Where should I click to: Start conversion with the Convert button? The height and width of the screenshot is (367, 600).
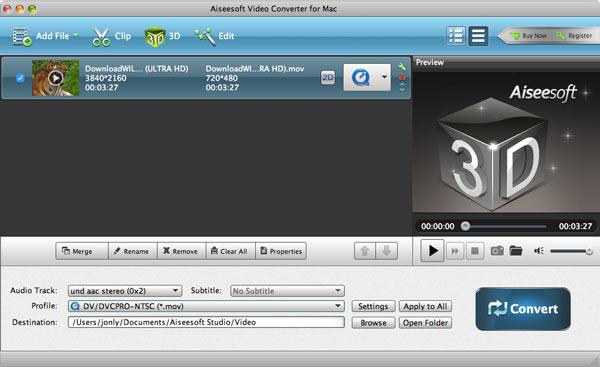(x=523, y=309)
